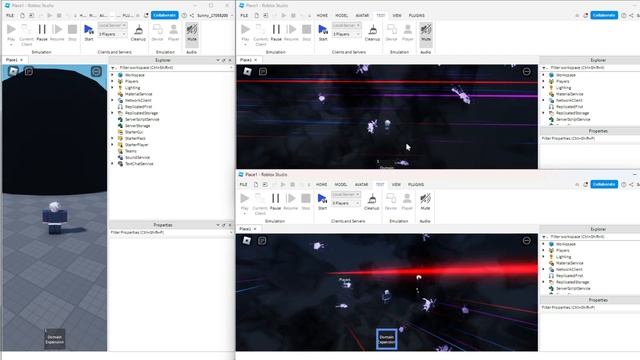Open AVATAR tab in bottom-right window
Screen dimensions: 640x360
(361, 184)
